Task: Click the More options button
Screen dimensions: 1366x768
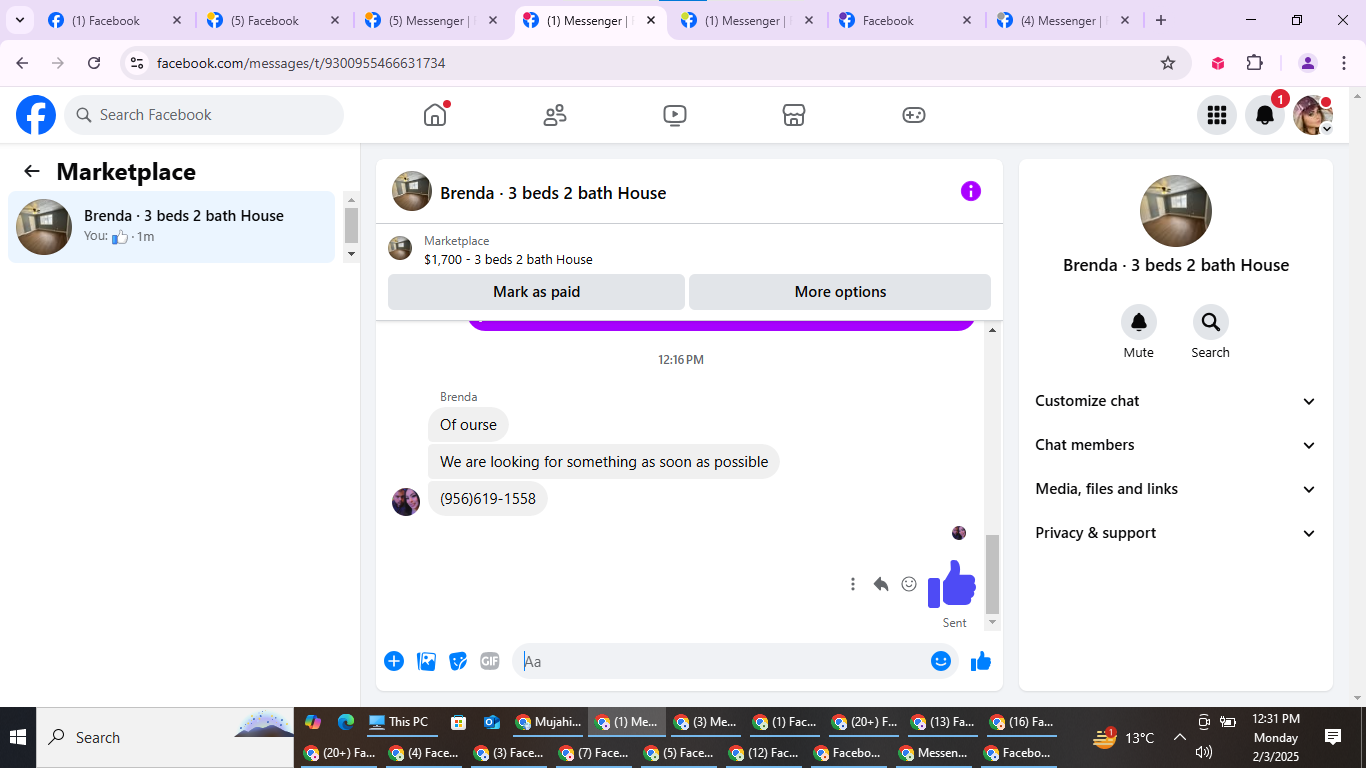Action: 840,292
